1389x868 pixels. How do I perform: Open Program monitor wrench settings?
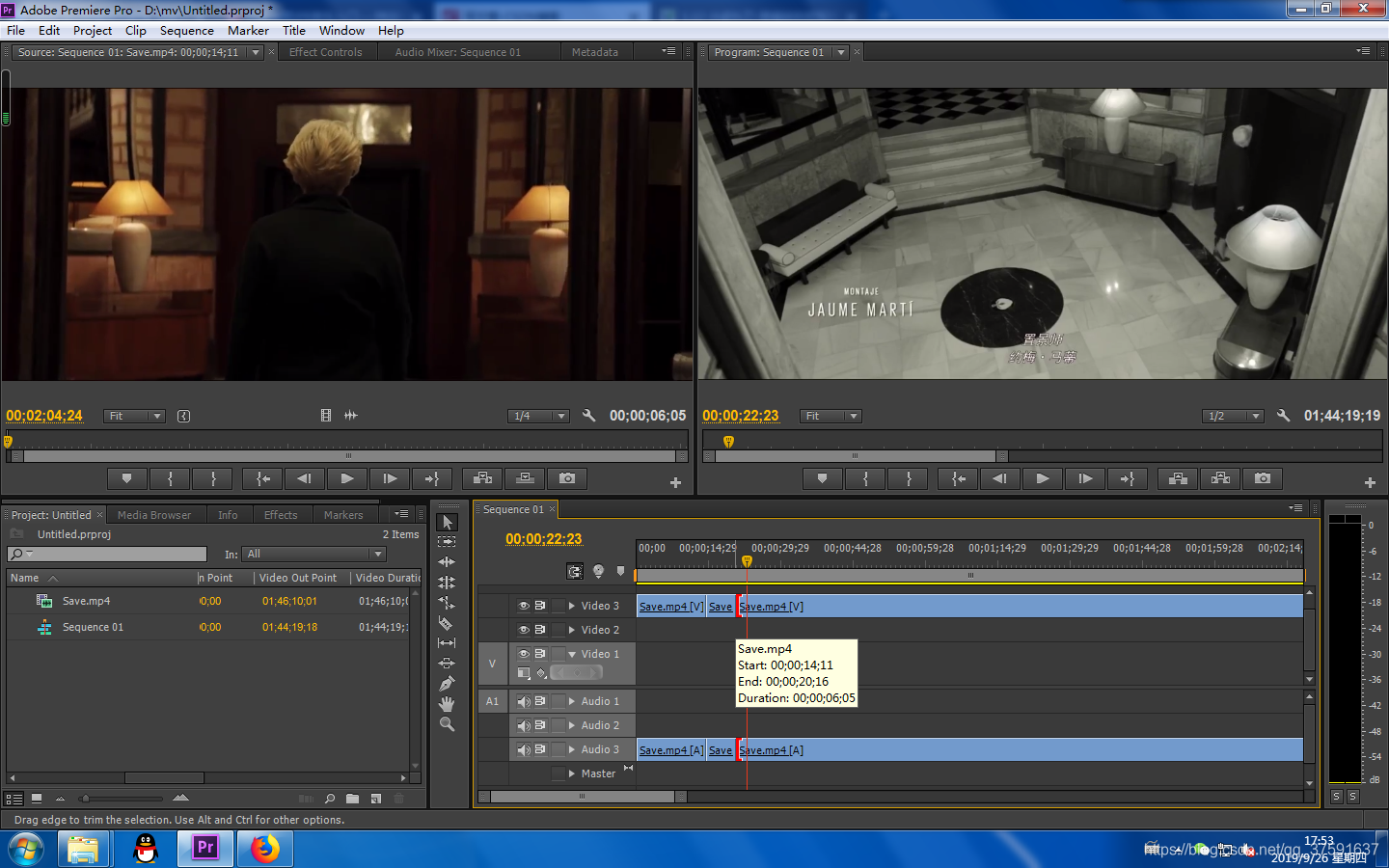point(1283,416)
